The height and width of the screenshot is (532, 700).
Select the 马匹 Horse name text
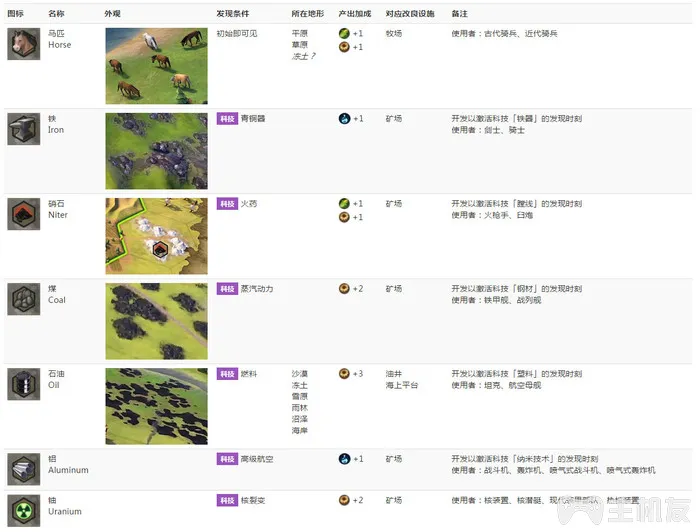[59, 39]
